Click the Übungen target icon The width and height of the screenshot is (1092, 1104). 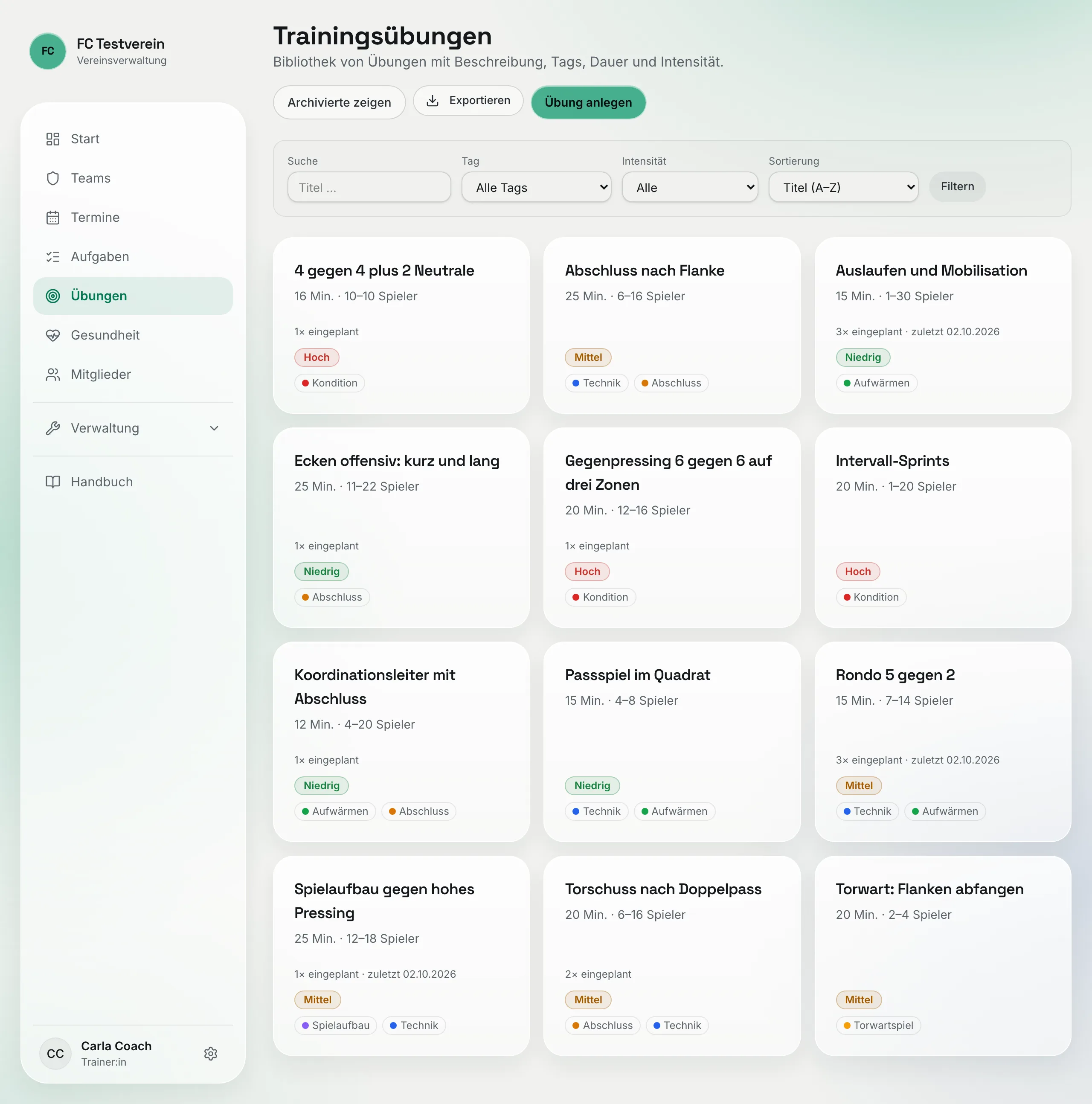pos(52,296)
